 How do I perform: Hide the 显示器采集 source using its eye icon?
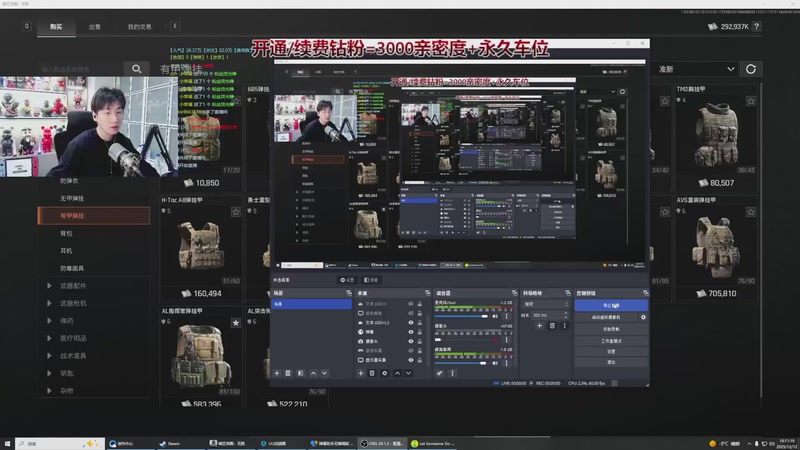coord(411,360)
